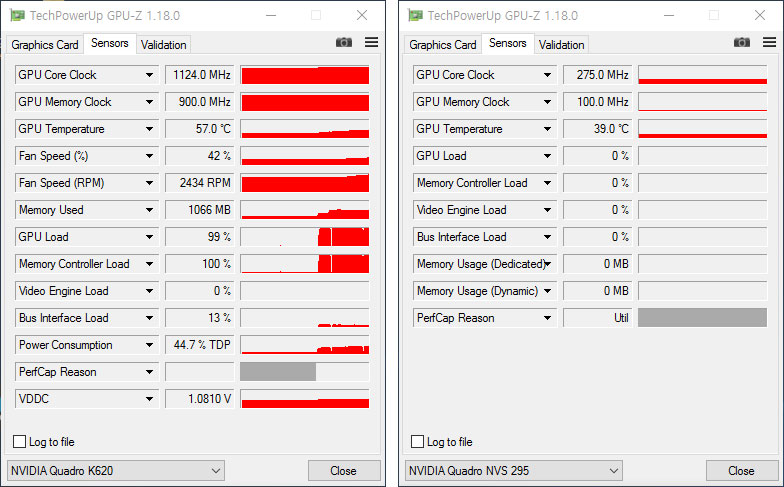Expand GPU Core Clock sensor dropdown in K620 window
Viewport: 784px width, 487px height.
tap(150, 75)
